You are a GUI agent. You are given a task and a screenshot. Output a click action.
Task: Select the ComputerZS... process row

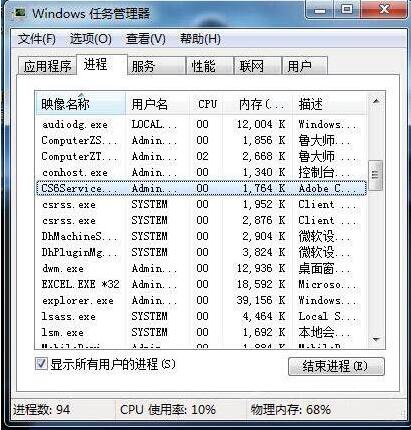[x=201, y=140]
